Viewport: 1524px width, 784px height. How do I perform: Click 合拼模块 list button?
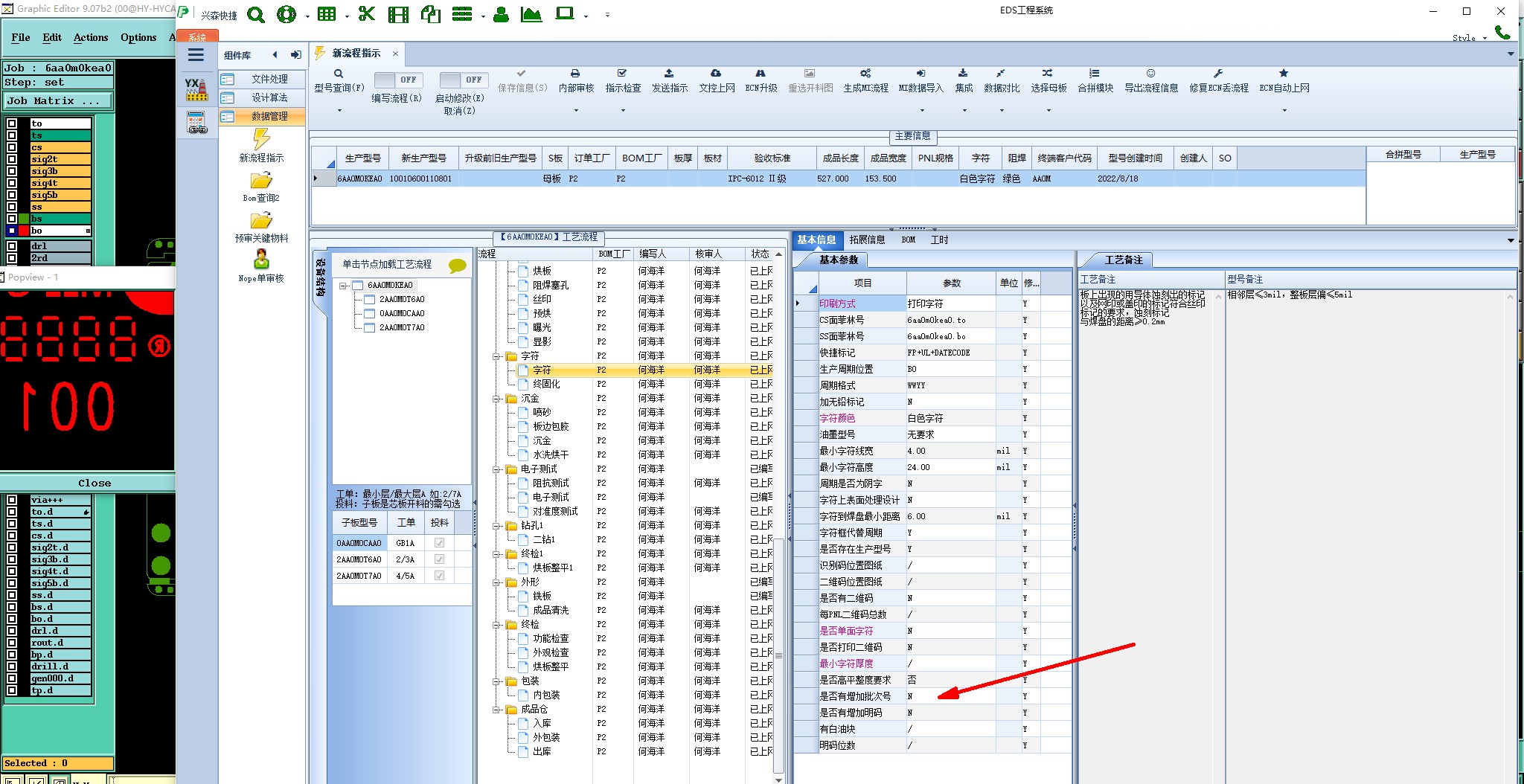(1095, 81)
